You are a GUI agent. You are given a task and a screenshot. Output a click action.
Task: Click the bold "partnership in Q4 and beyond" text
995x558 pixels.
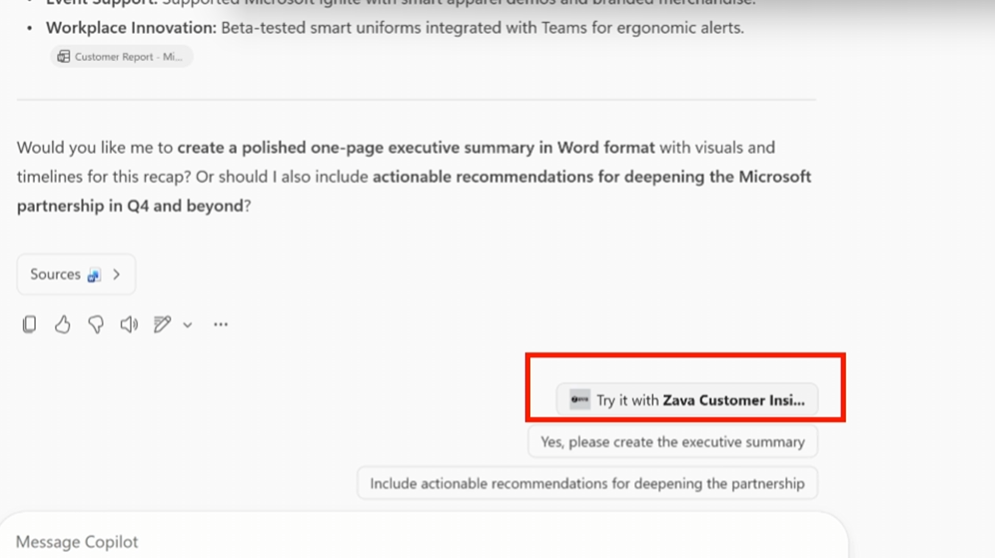pos(130,206)
